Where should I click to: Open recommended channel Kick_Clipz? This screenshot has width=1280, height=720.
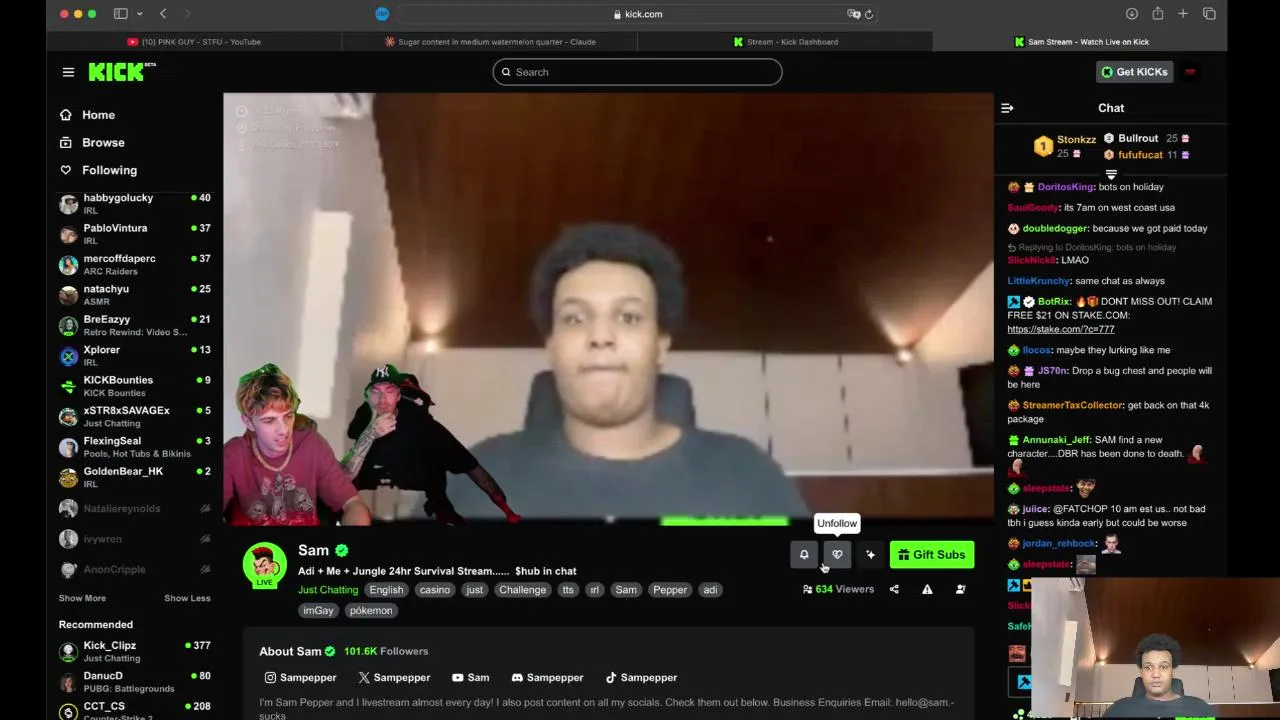tap(135, 652)
